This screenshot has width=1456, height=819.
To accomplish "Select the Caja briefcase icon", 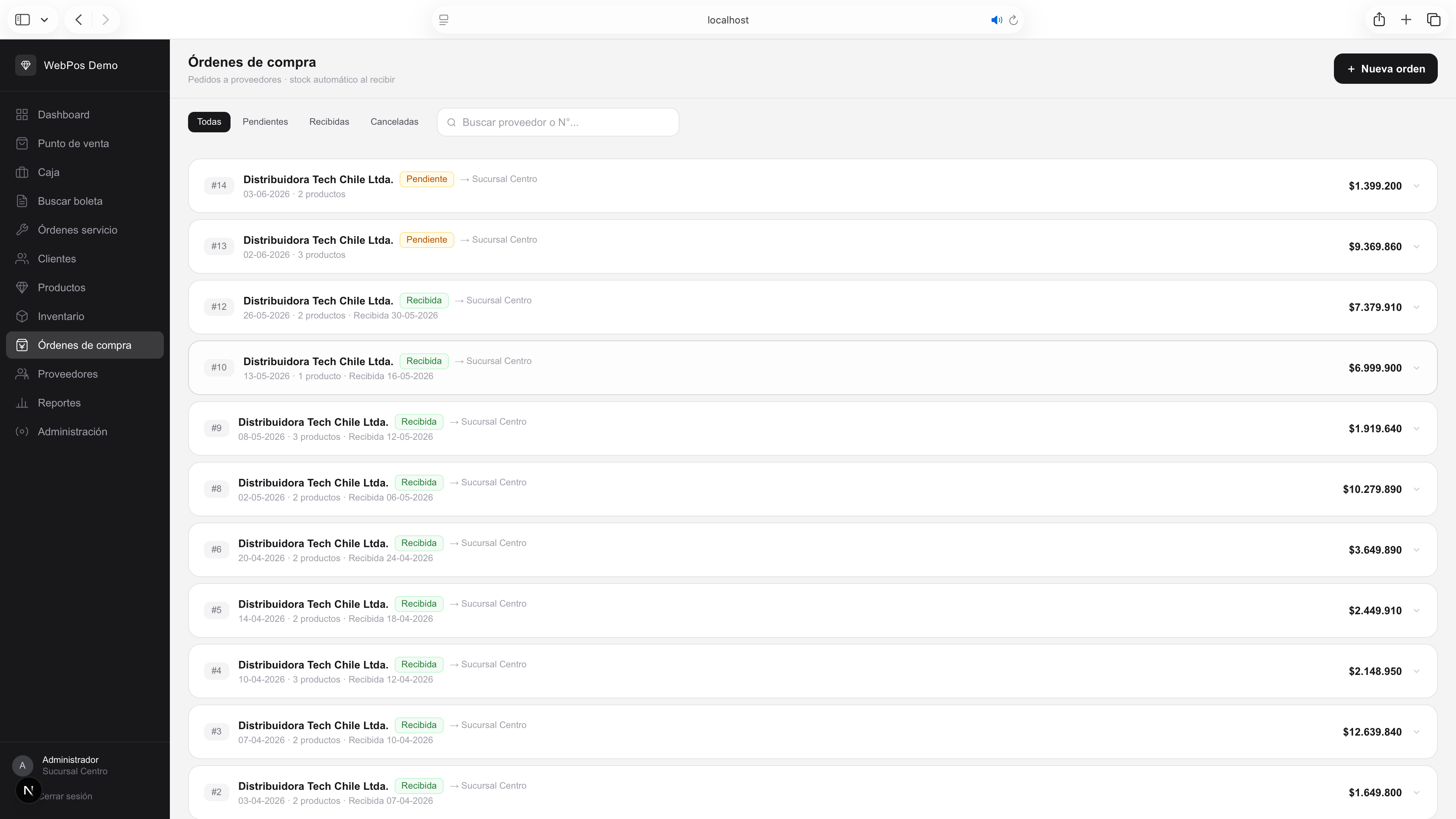I will point(22,173).
